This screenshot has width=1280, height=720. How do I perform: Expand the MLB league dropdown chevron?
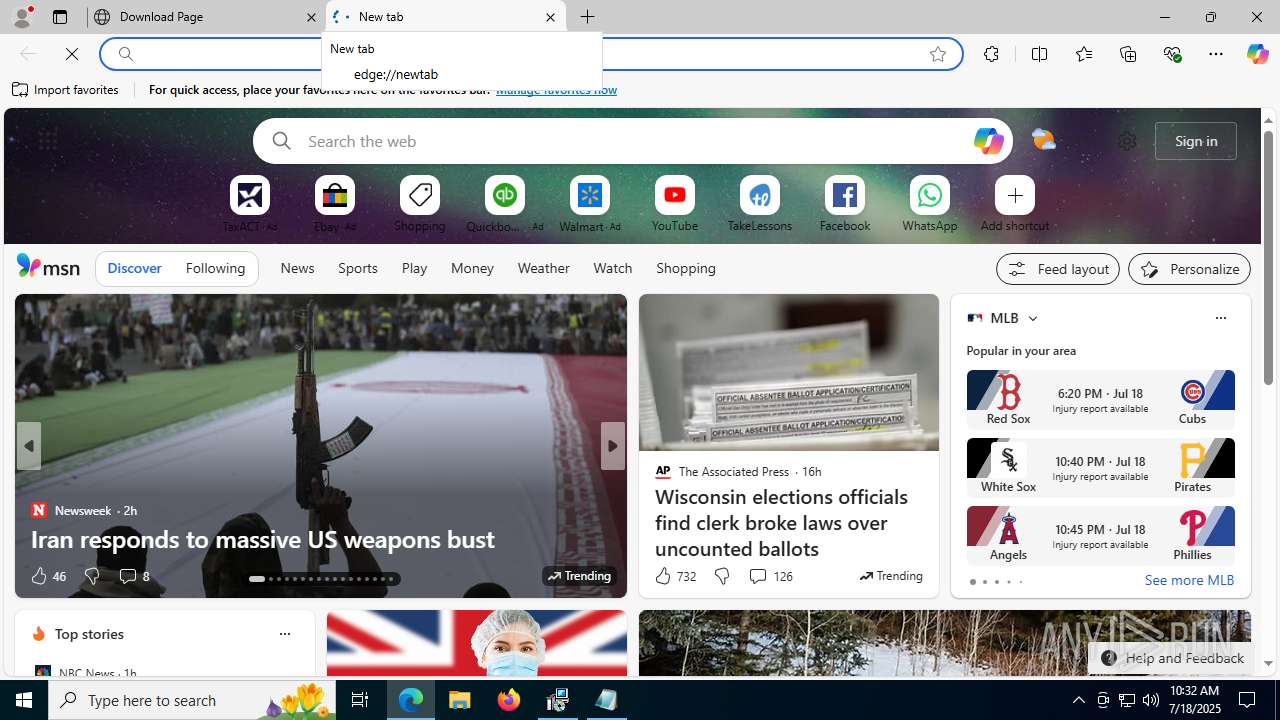point(1032,318)
